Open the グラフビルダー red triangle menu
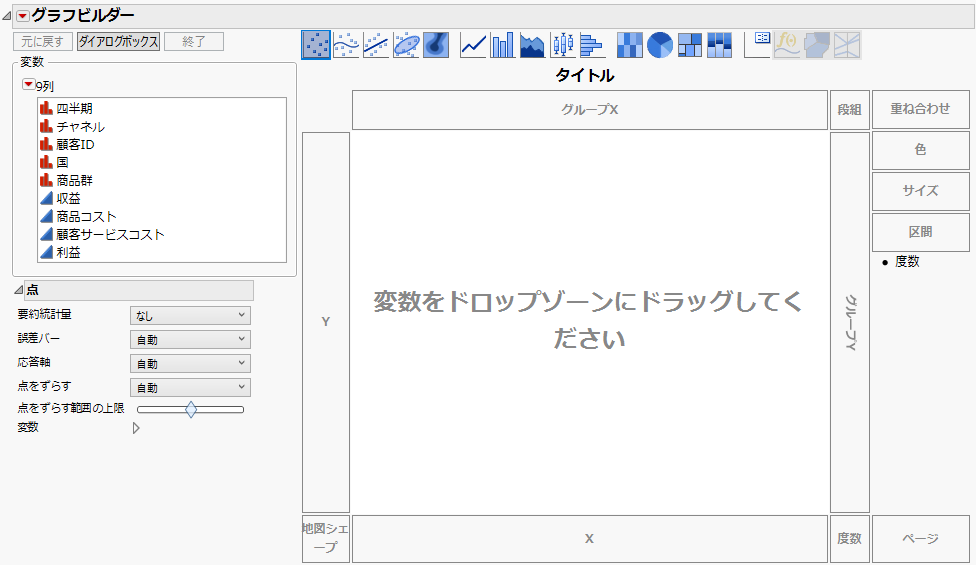 (x=22, y=15)
